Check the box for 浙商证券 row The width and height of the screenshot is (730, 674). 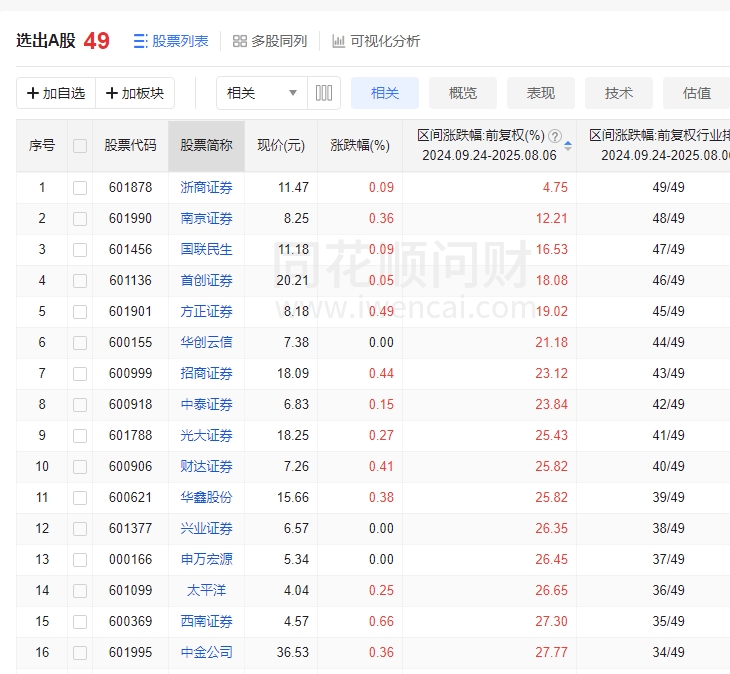[80, 188]
